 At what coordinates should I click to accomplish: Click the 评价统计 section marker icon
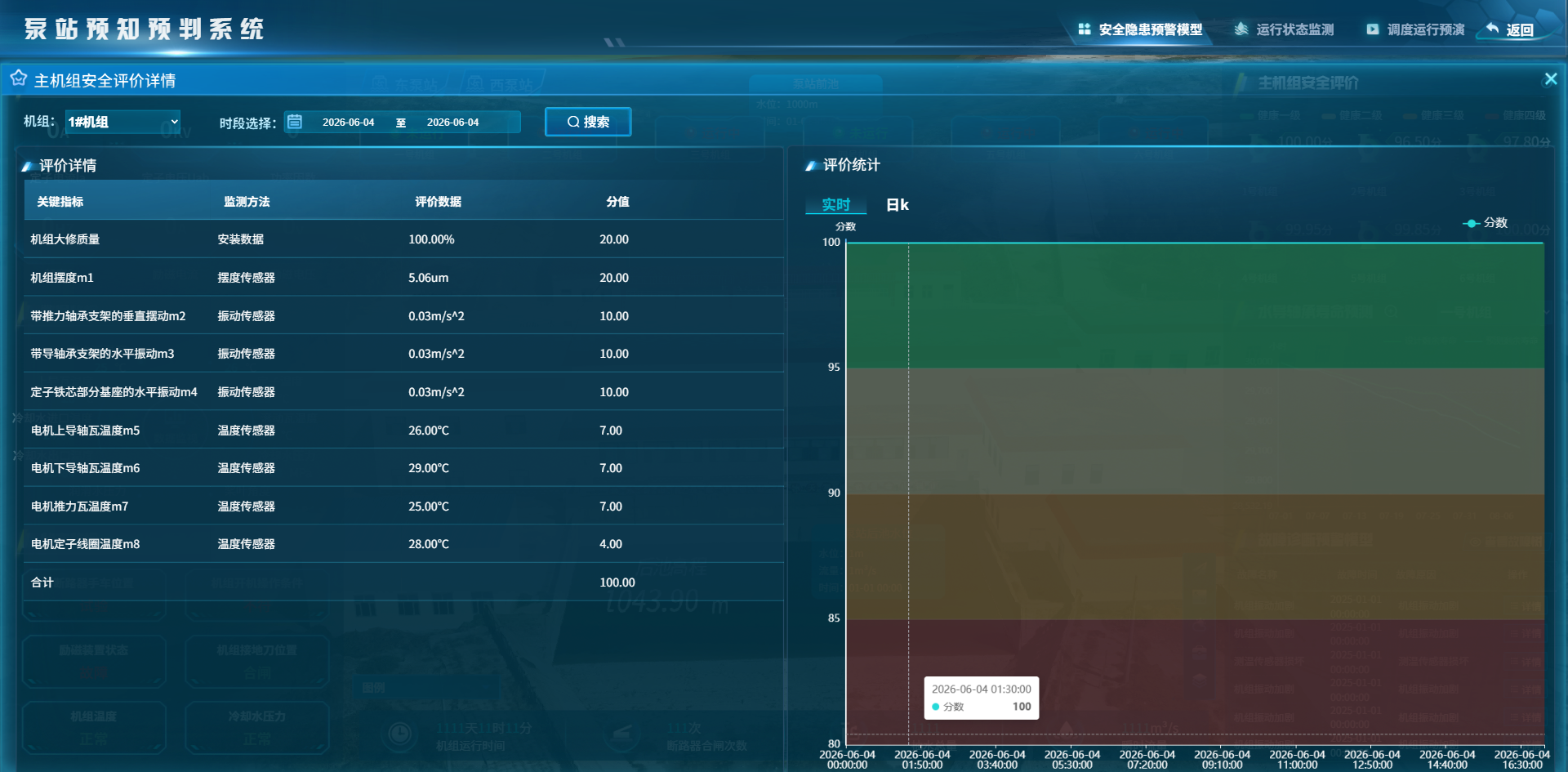click(x=811, y=165)
